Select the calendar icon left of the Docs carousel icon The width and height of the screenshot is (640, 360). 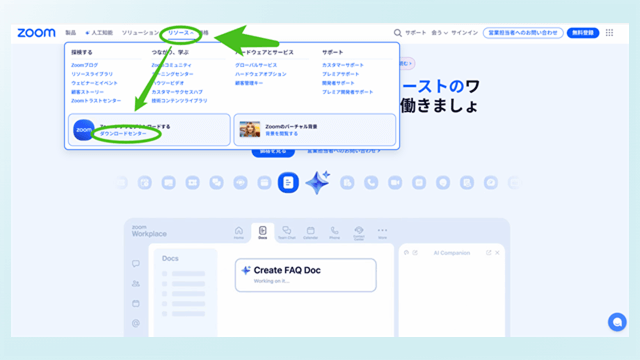[264, 182]
